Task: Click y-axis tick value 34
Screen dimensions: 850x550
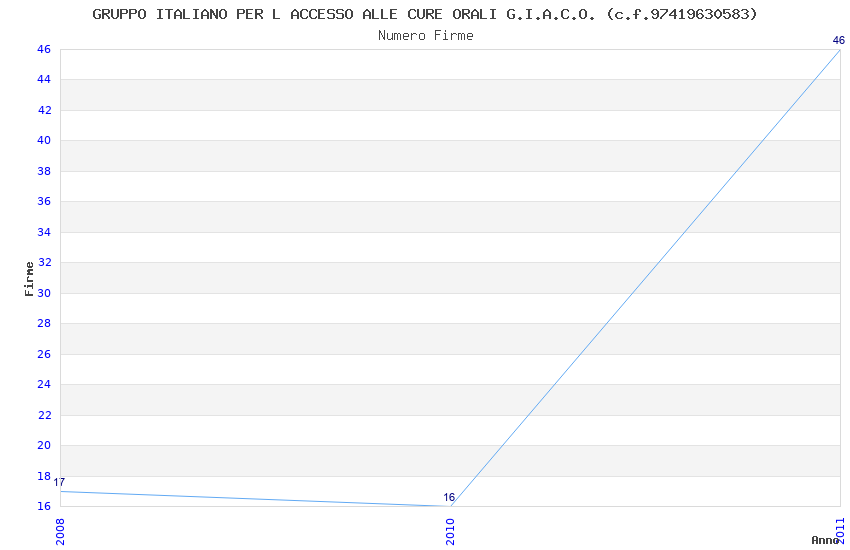Action: pyautogui.click(x=44, y=232)
